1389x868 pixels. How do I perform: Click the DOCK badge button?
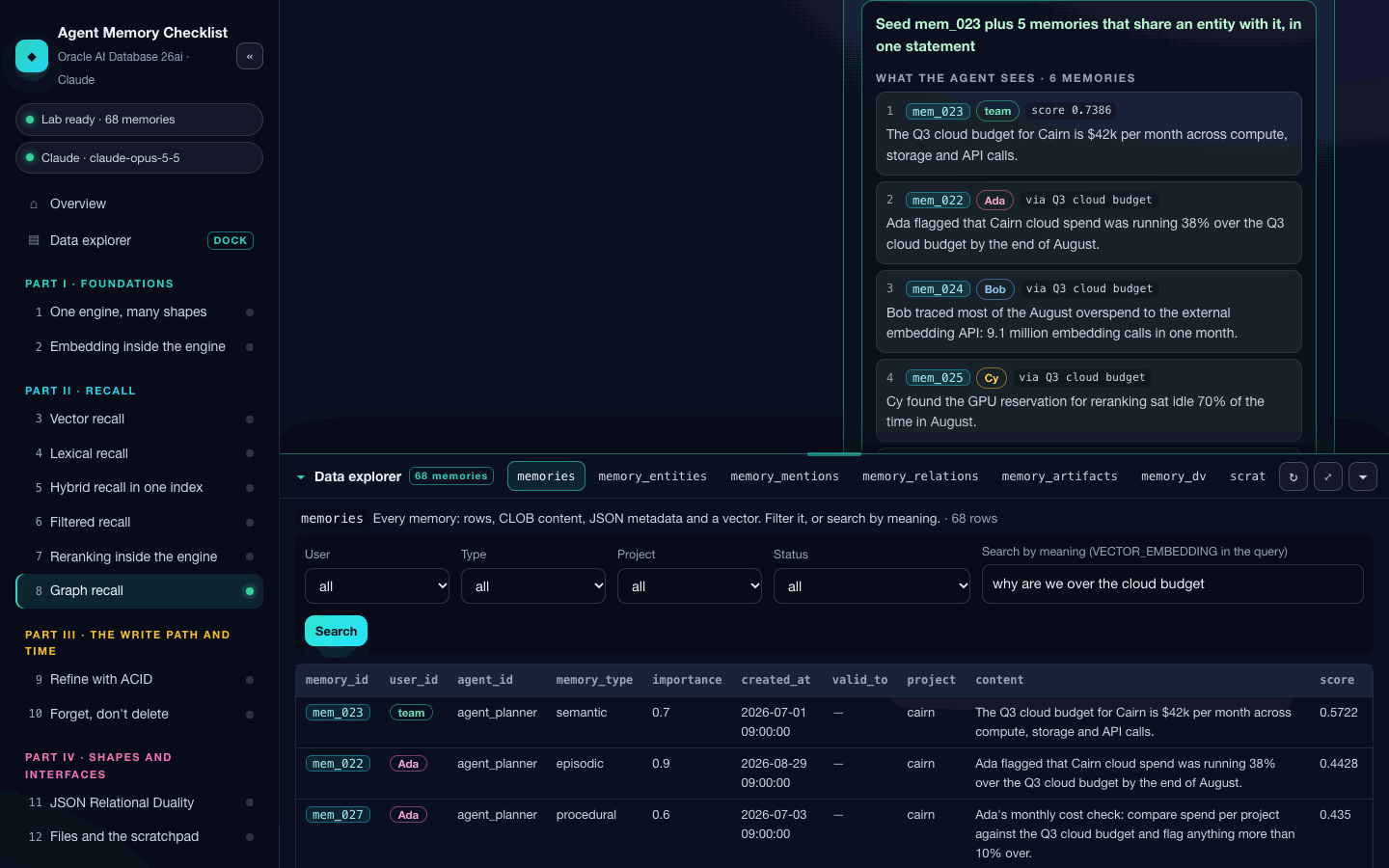231,240
